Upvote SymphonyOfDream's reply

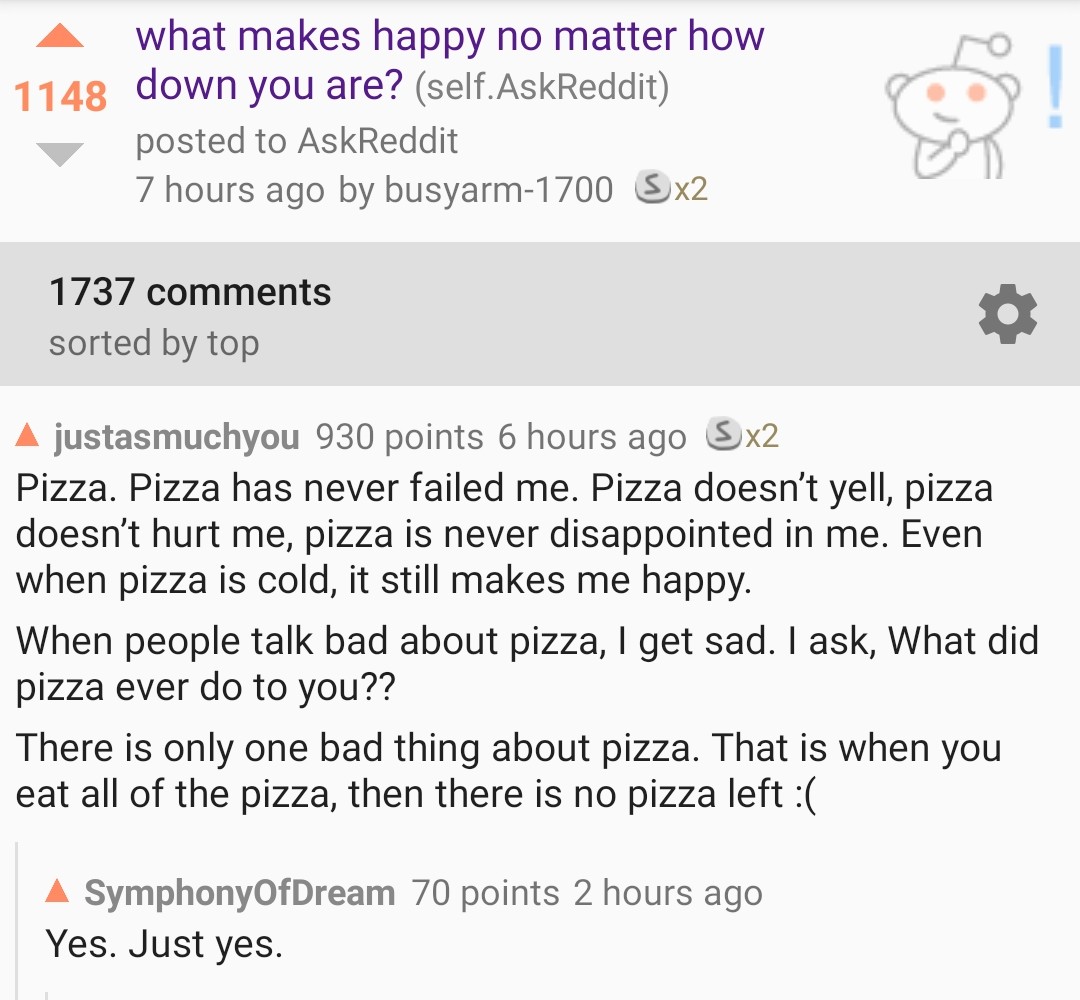[x=58, y=893]
